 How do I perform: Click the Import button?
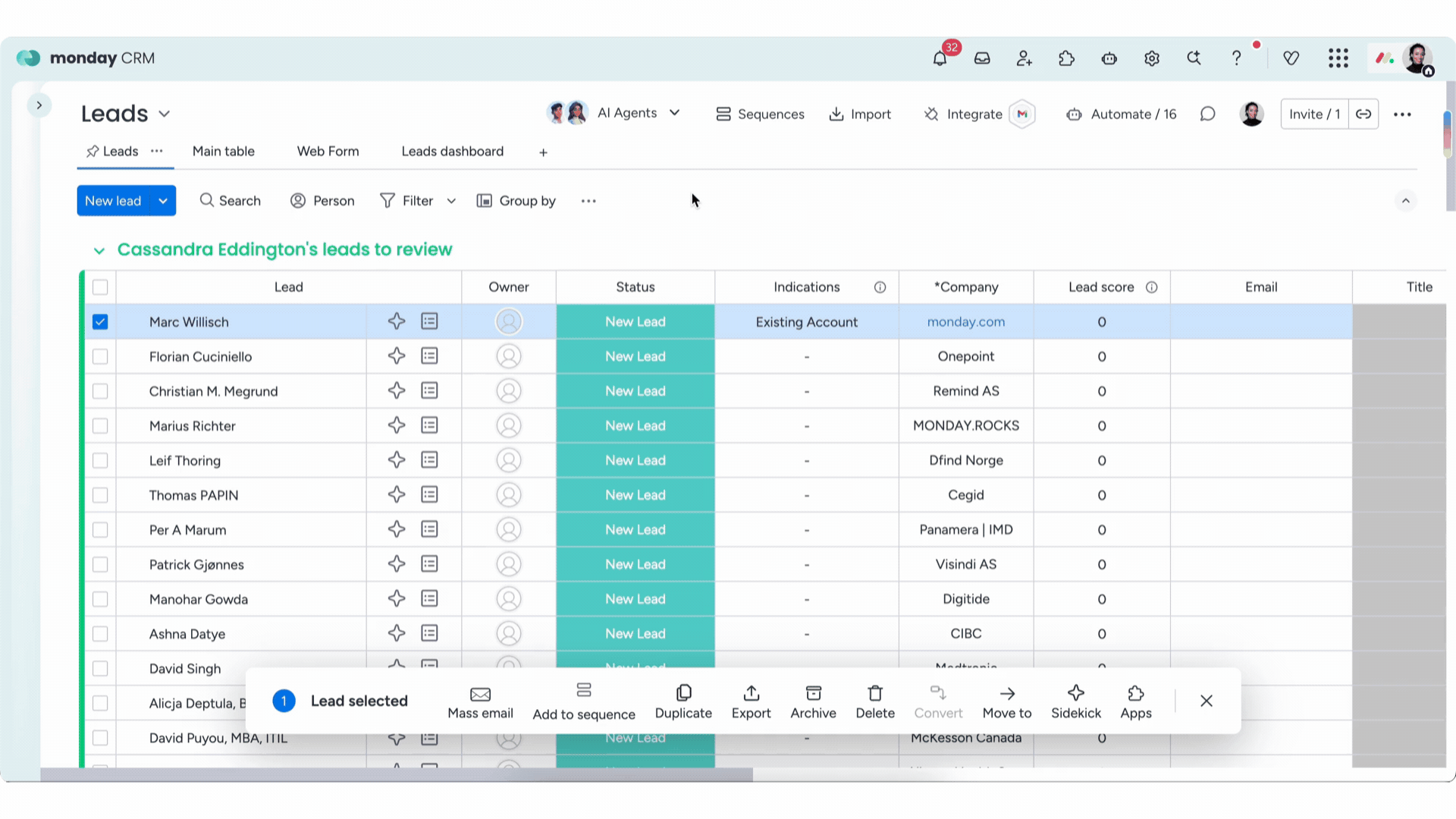(x=860, y=115)
